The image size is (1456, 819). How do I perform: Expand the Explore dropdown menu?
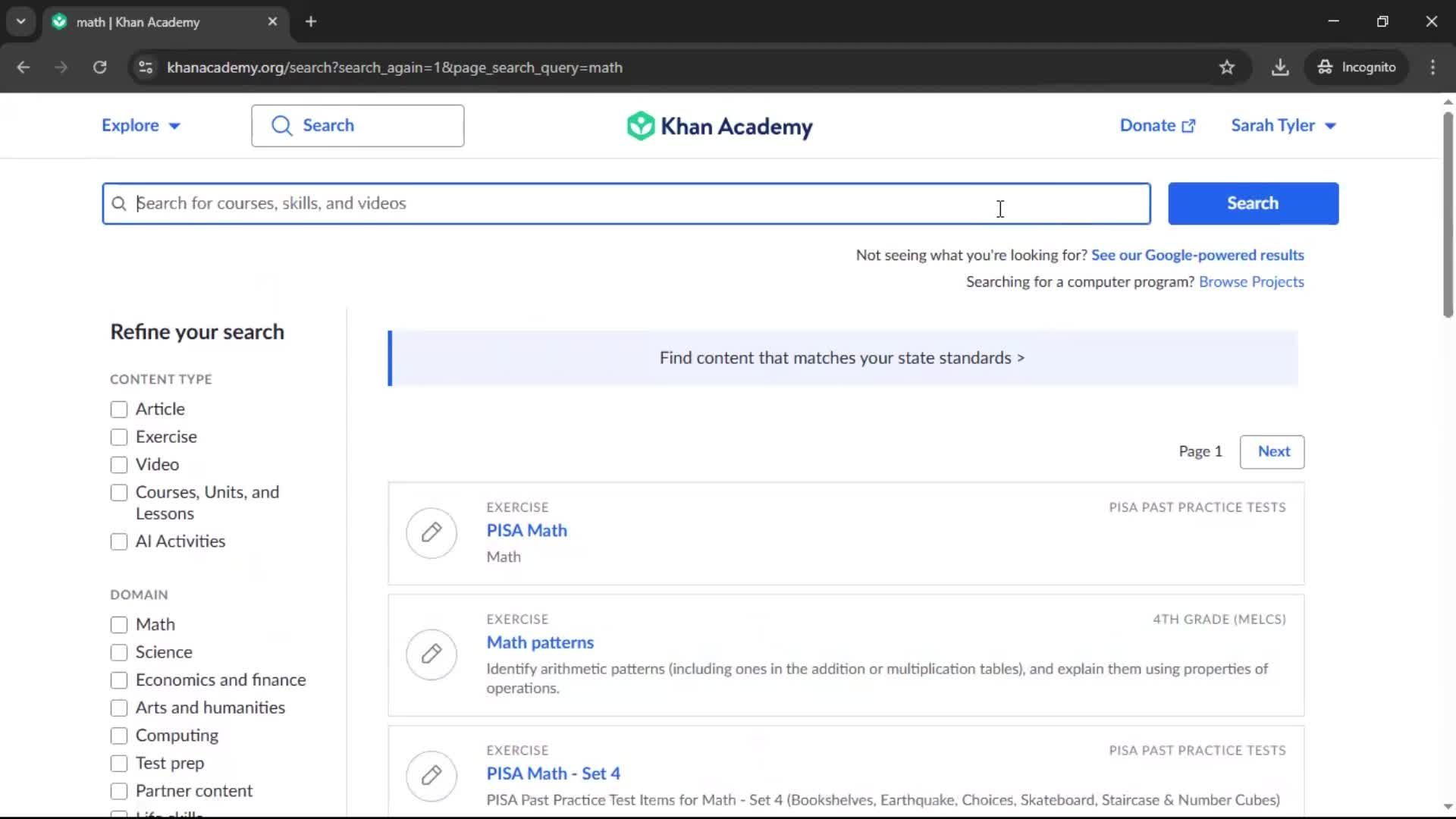pyautogui.click(x=141, y=126)
